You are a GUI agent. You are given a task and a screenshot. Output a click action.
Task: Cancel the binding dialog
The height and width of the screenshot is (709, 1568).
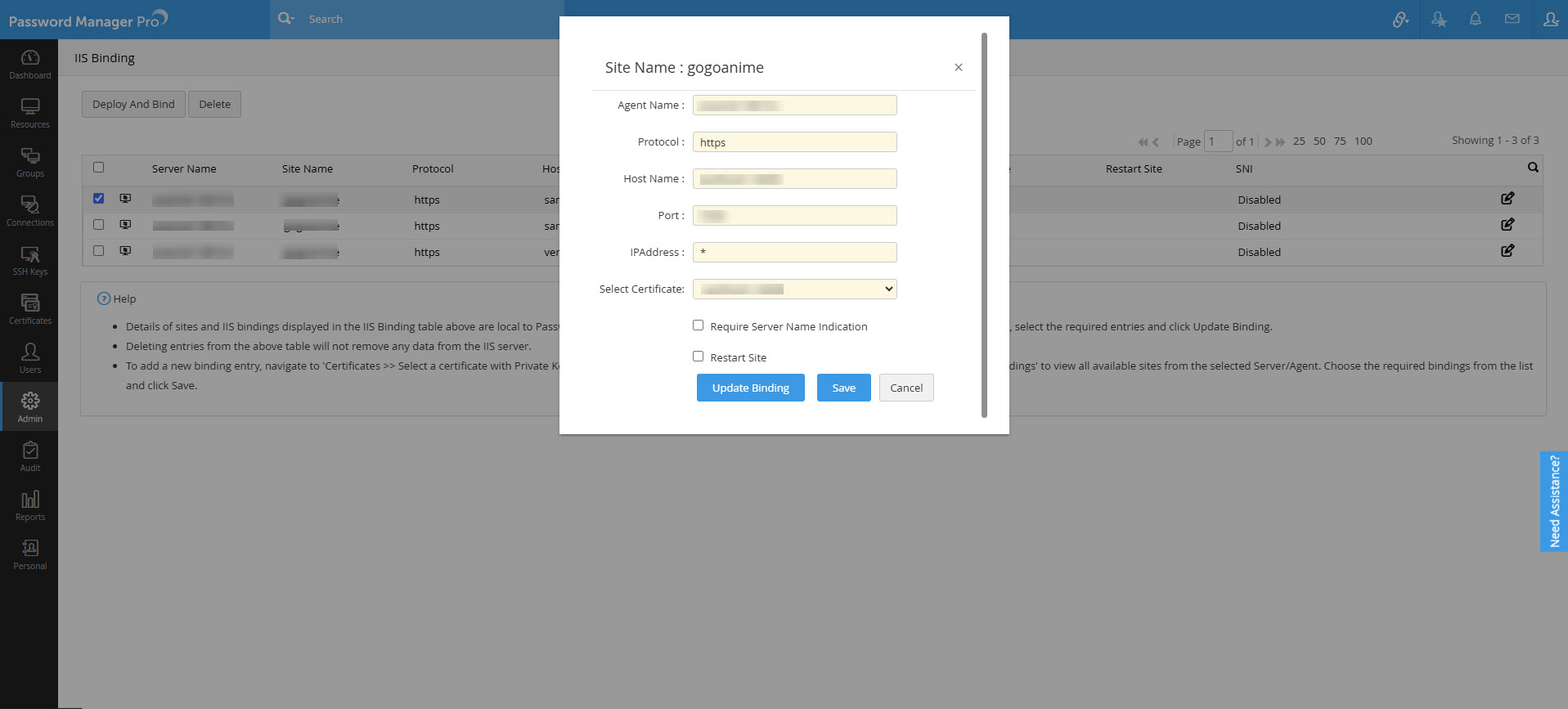906,388
